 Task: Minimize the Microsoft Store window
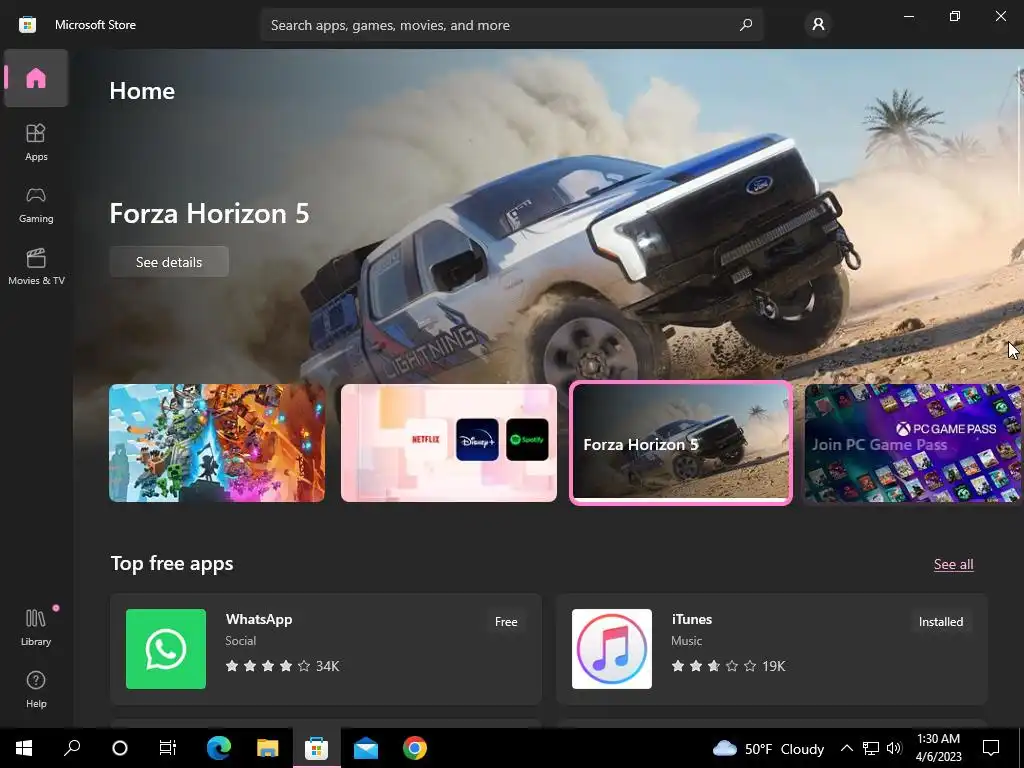[908, 16]
